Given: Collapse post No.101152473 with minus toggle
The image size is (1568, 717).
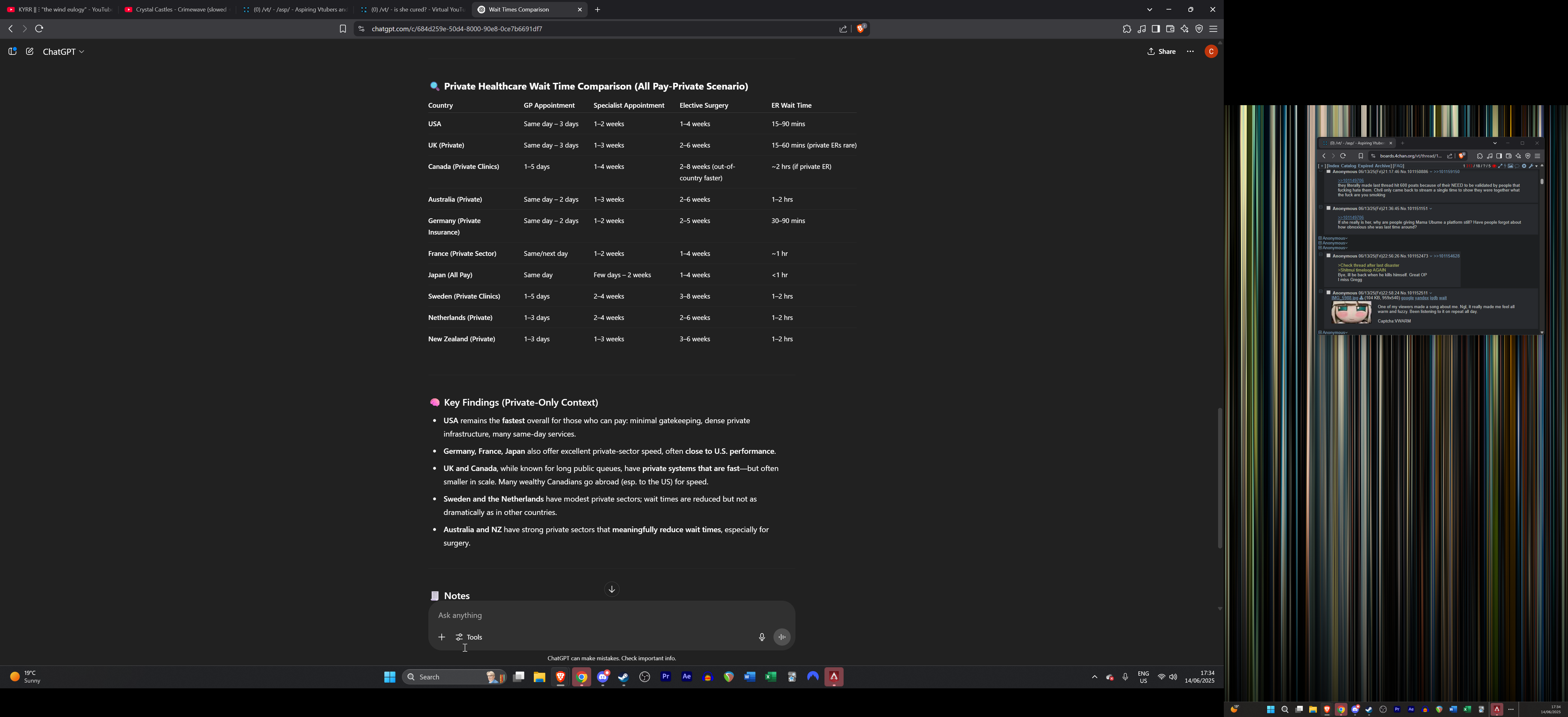Looking at the screenshot, I should pyautogui.click(x=1321, y=254).
